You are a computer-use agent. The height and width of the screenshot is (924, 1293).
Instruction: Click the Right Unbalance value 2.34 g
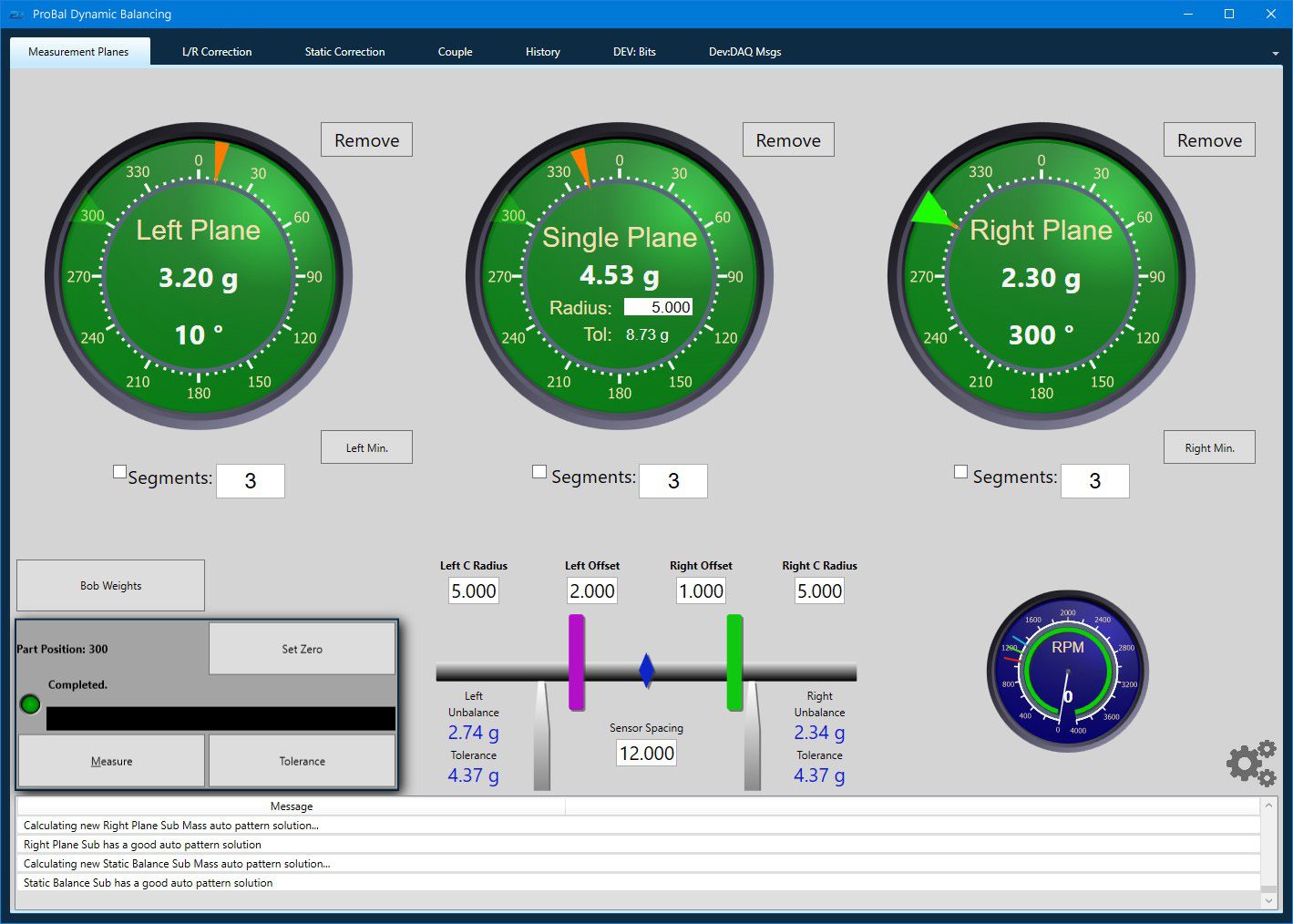(819, 733)
